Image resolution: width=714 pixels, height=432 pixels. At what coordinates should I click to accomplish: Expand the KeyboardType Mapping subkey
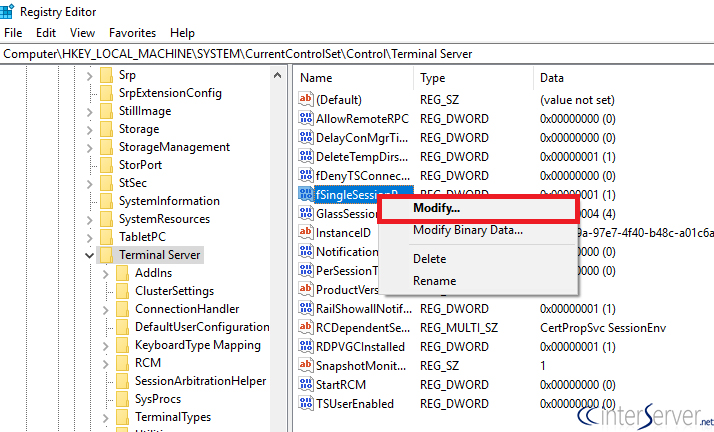[x=106, y=346]
